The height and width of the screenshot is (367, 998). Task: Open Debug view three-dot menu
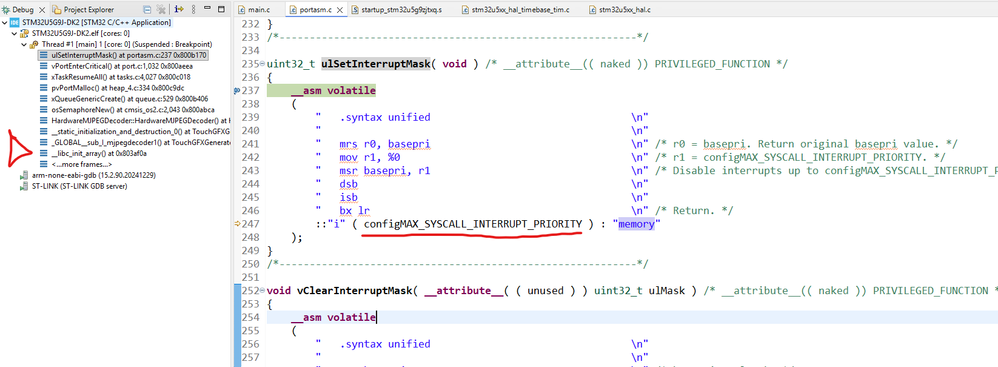tap(193, 10)
